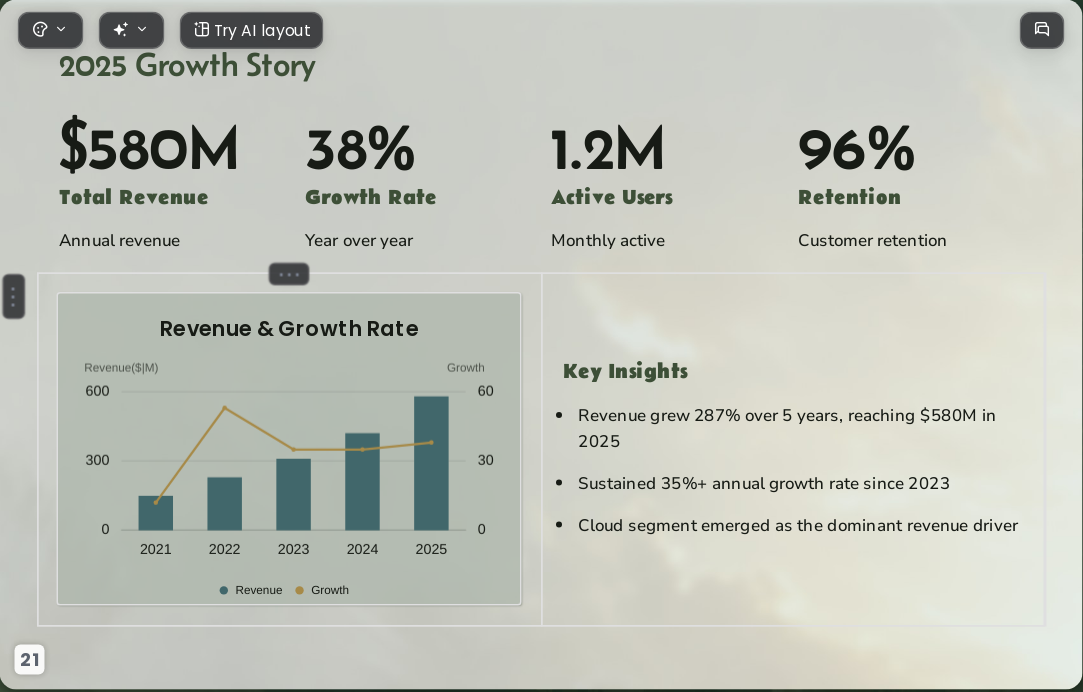
Task: Toggle the Growth legend entry
Action: tap(322, 590)
